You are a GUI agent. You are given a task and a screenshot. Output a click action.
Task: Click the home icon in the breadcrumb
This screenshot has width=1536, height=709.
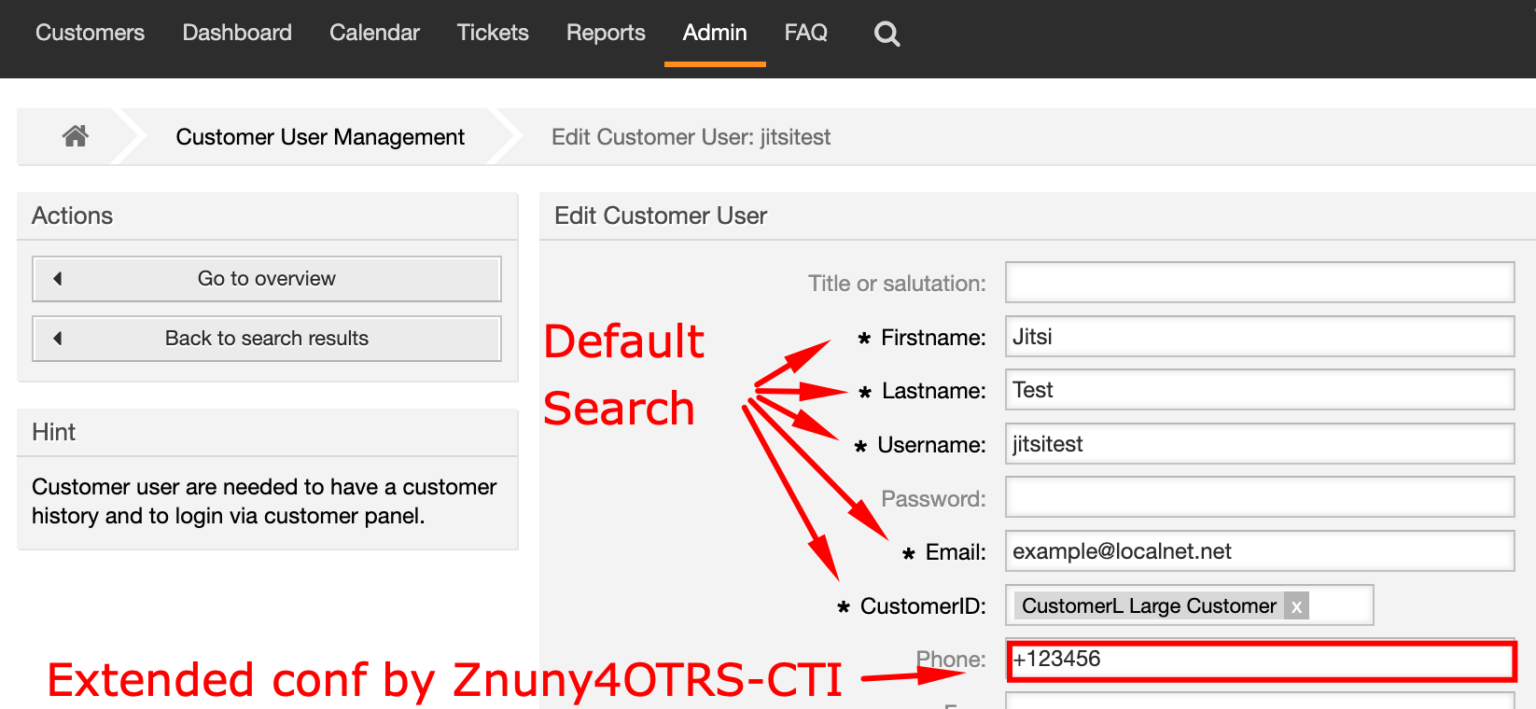(x=74, y=136)
